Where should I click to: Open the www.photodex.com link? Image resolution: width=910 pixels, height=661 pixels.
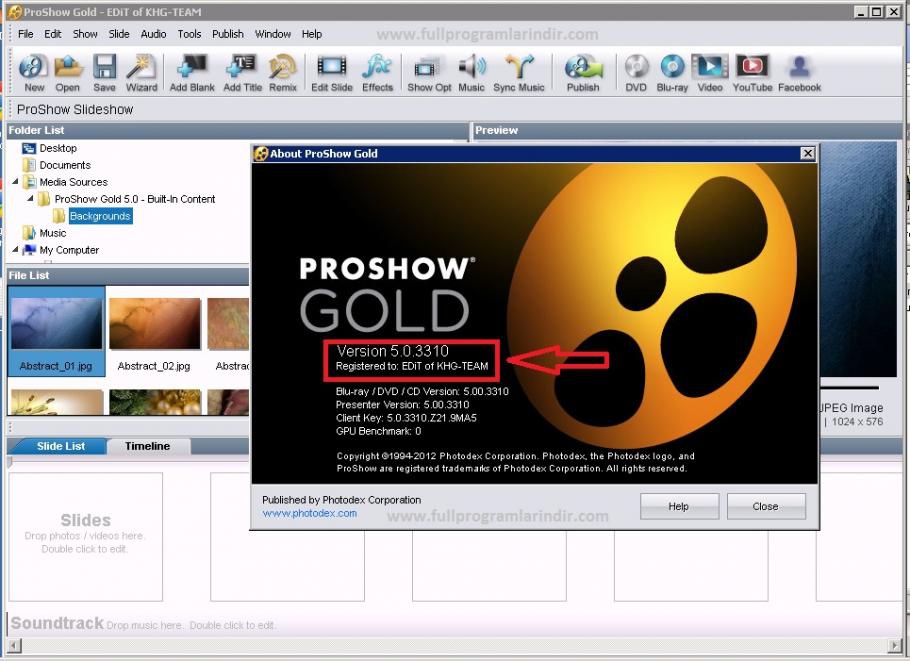309,513
